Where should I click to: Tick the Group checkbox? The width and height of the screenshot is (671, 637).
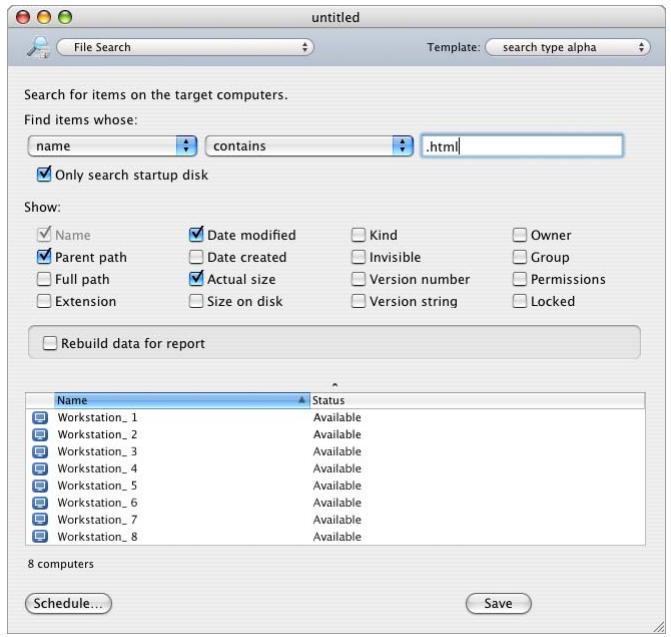pyautogui.click(x=520, y=257)
